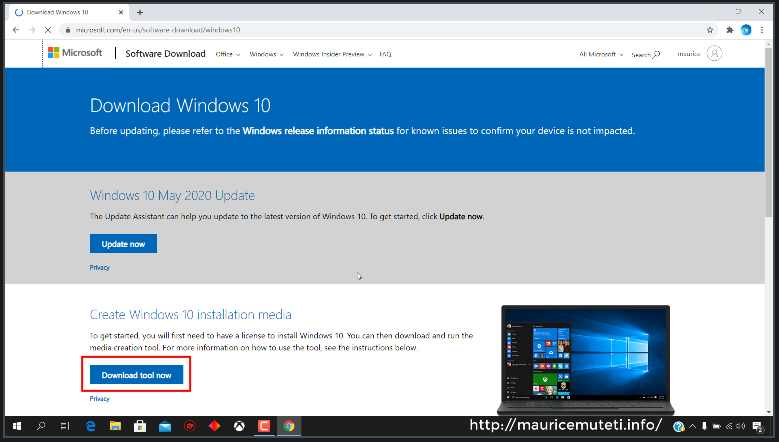Open the notification center in the system tray
The width and height of the screenshot is (779, 442).
click(758, 426)
